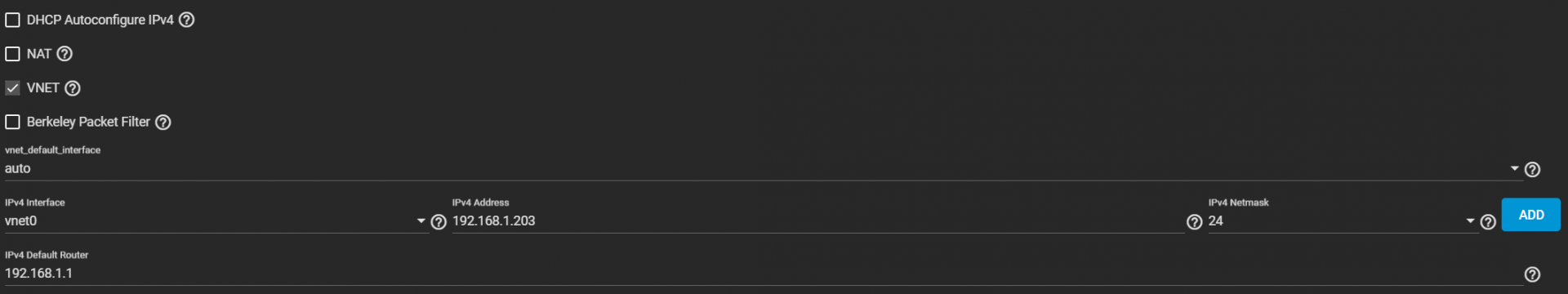Open the IPv4 Interface vnet0 dropdown
This screenshot has height=294, width=1568.
pyautogui.click(x=216, y=221)
